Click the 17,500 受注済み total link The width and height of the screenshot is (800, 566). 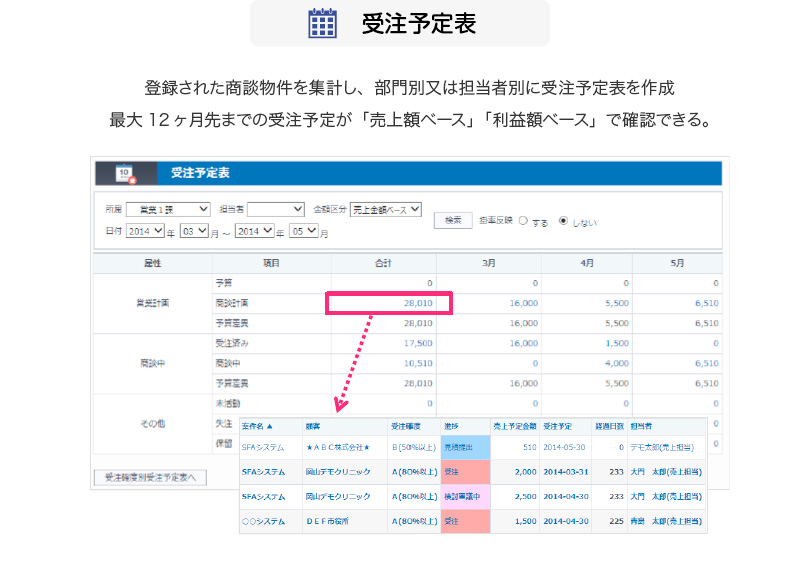coord(418,343)
